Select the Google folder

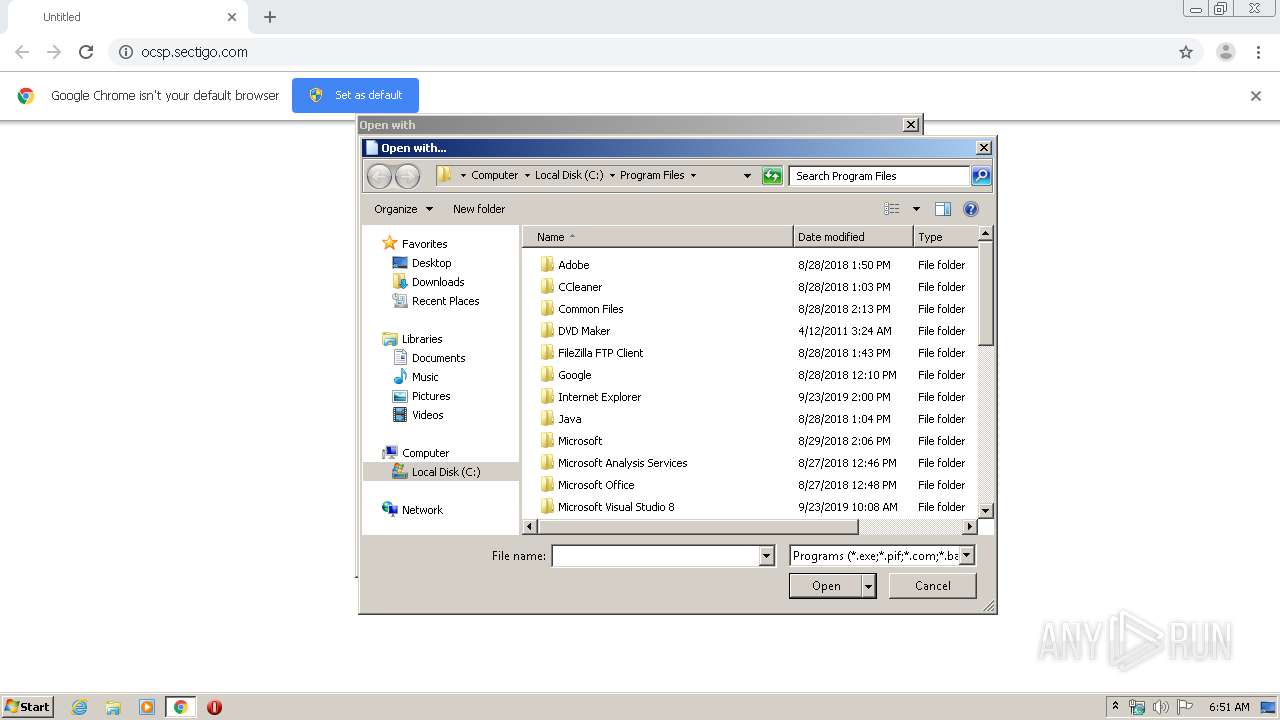(574, 375)
